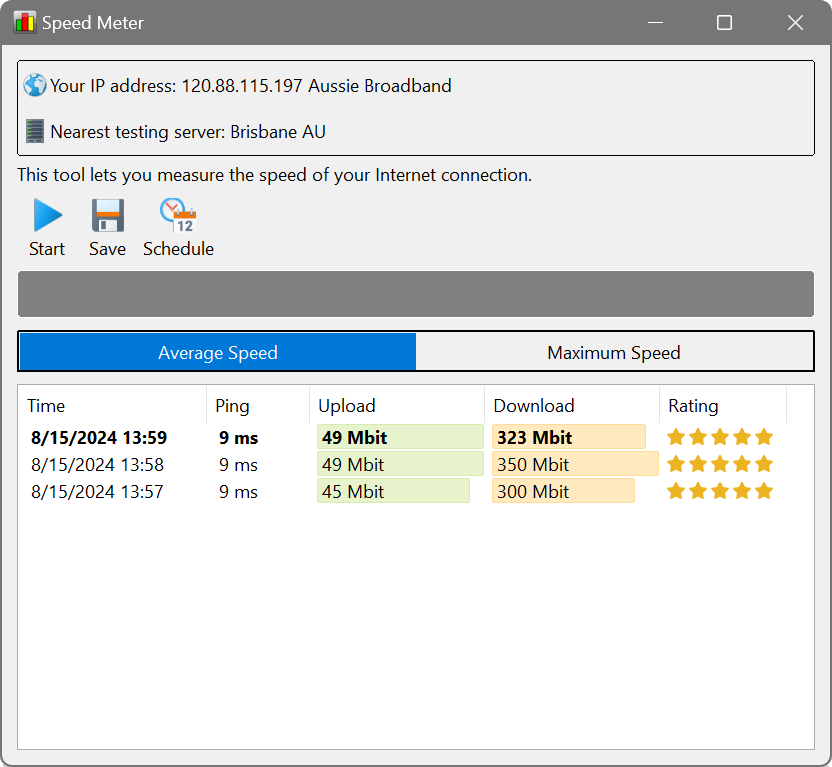Click the Speed Meter title bar app icon
Image resolution: width=832 pixels, height=767 pixels.
click(25, 22)
